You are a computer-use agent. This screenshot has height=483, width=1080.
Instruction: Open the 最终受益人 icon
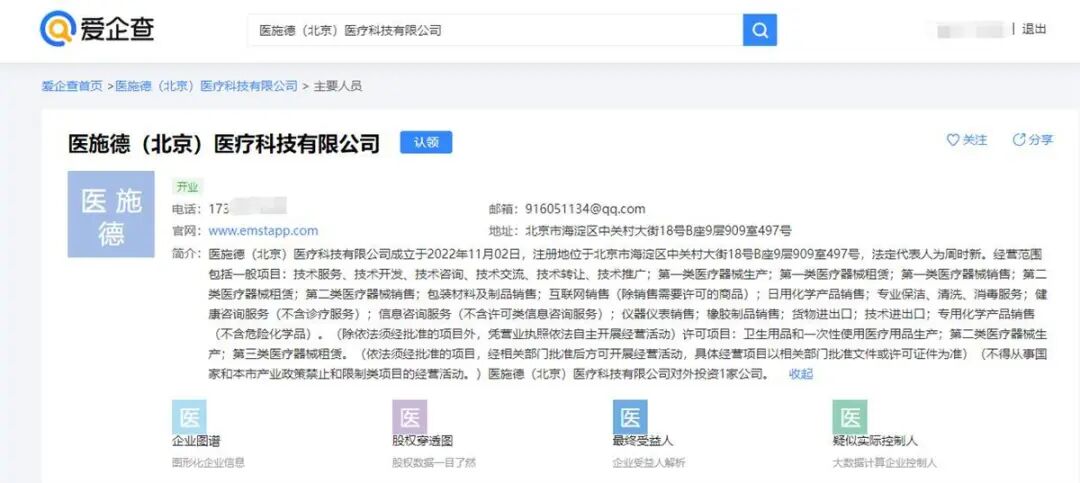pyautogui.click(x=630, y=417)
